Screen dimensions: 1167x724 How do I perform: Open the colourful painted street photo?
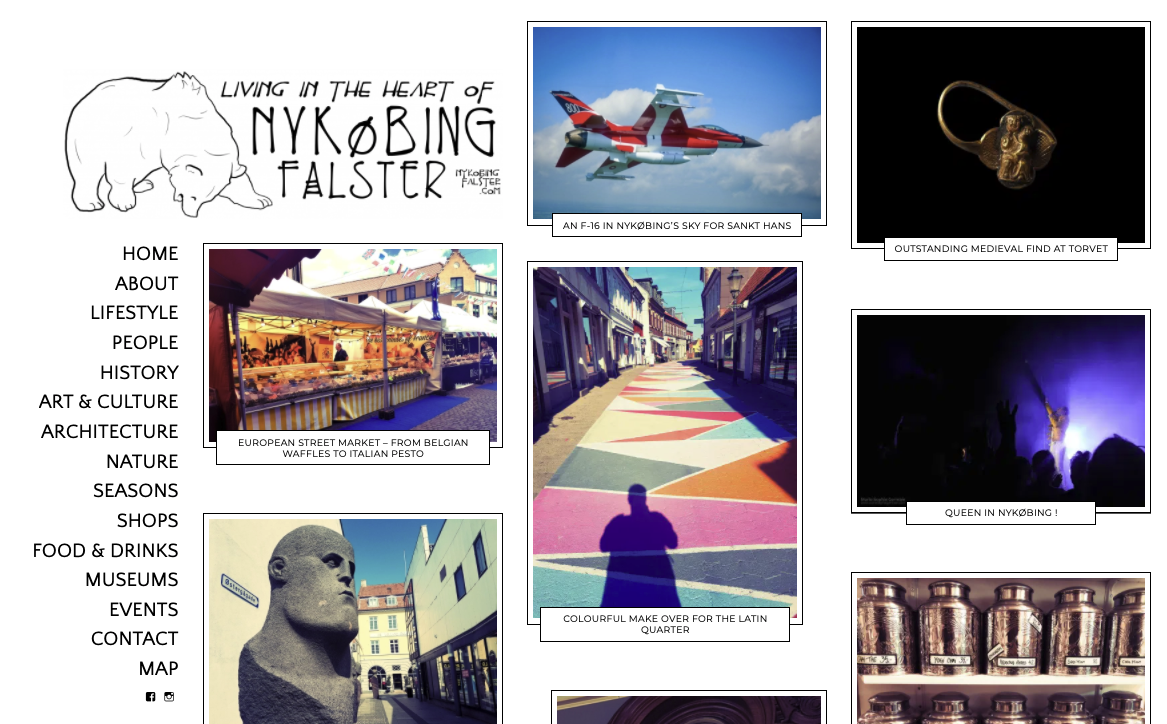click(x=665, y=440)
